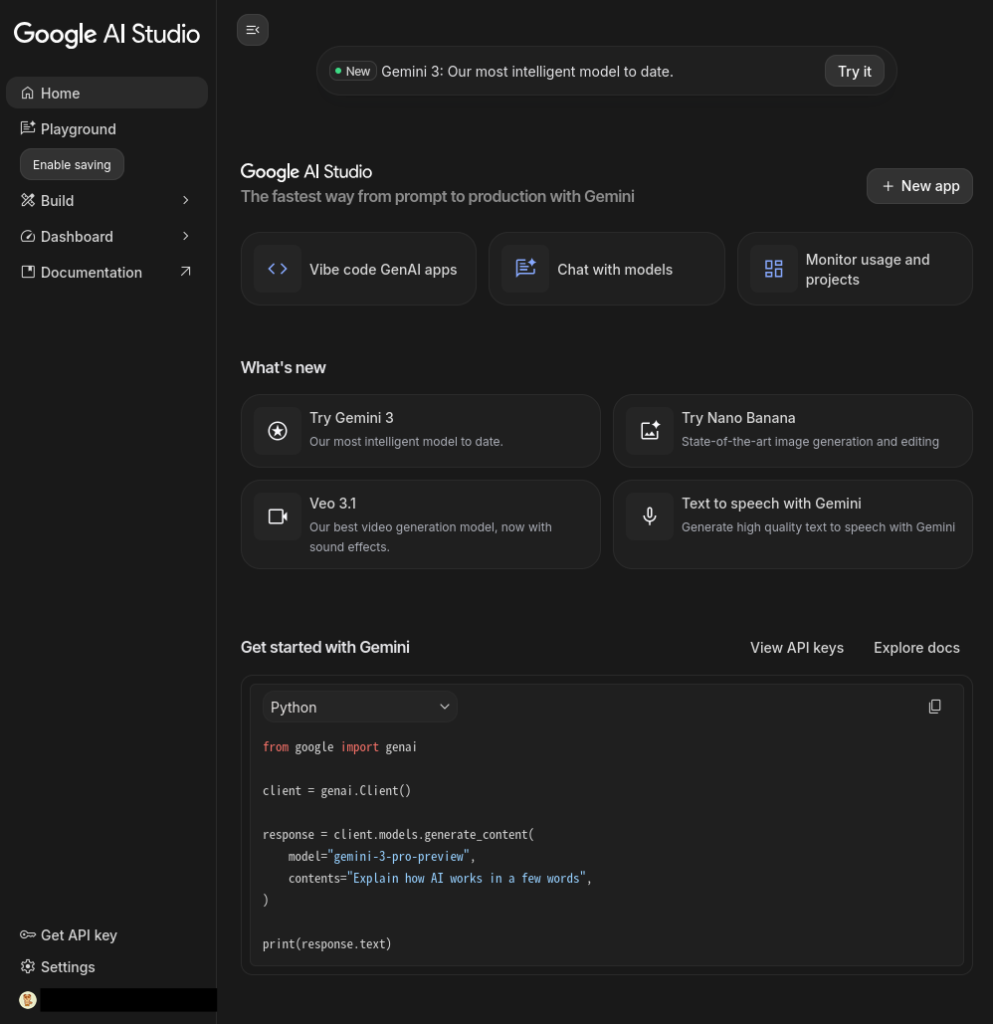Expand the Dashboard menu chevron

coord(185,237)
